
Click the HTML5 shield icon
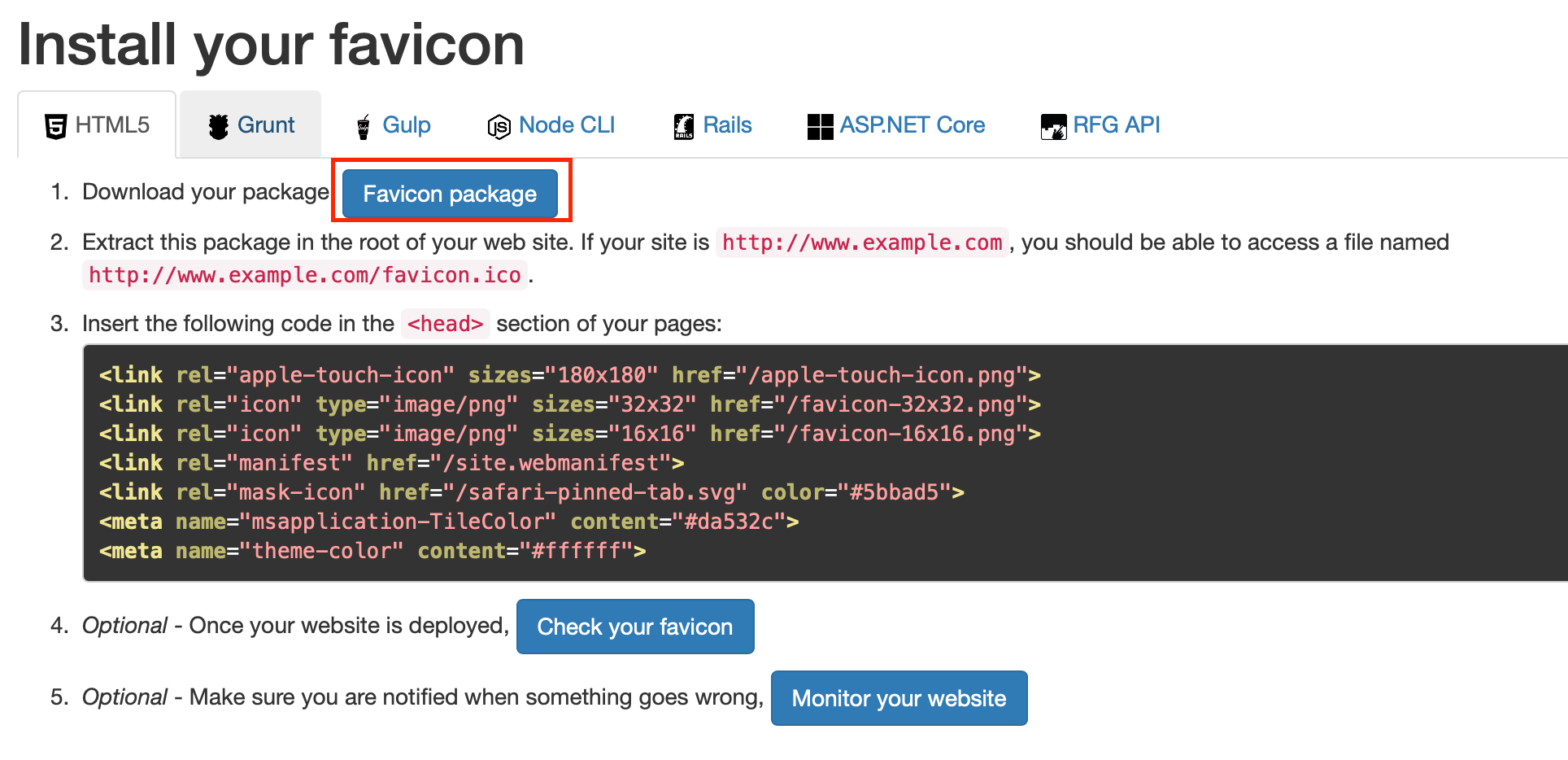tap(55, 126)
